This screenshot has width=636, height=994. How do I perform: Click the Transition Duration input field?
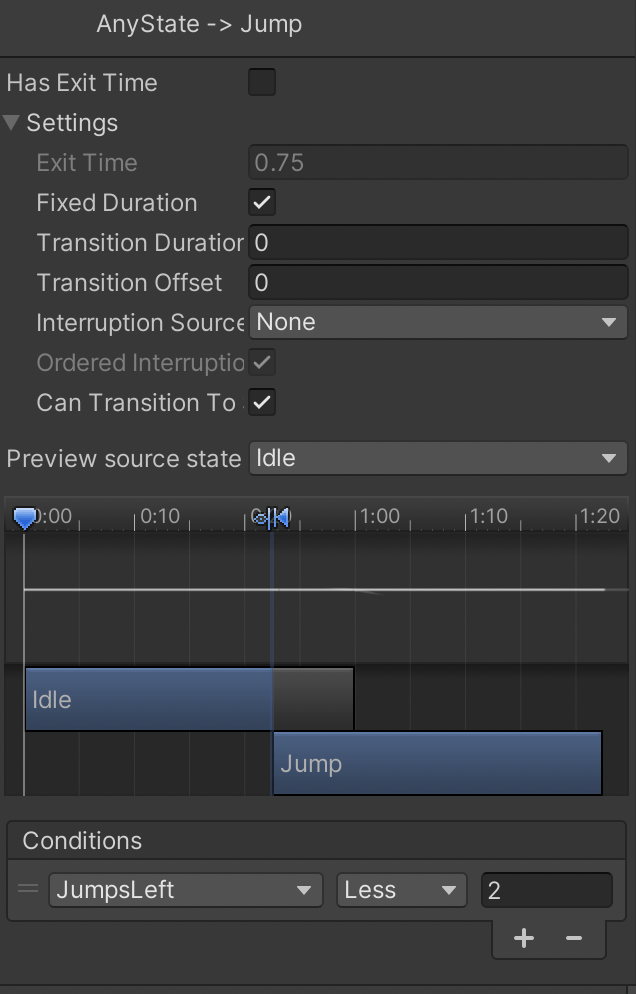437,242
